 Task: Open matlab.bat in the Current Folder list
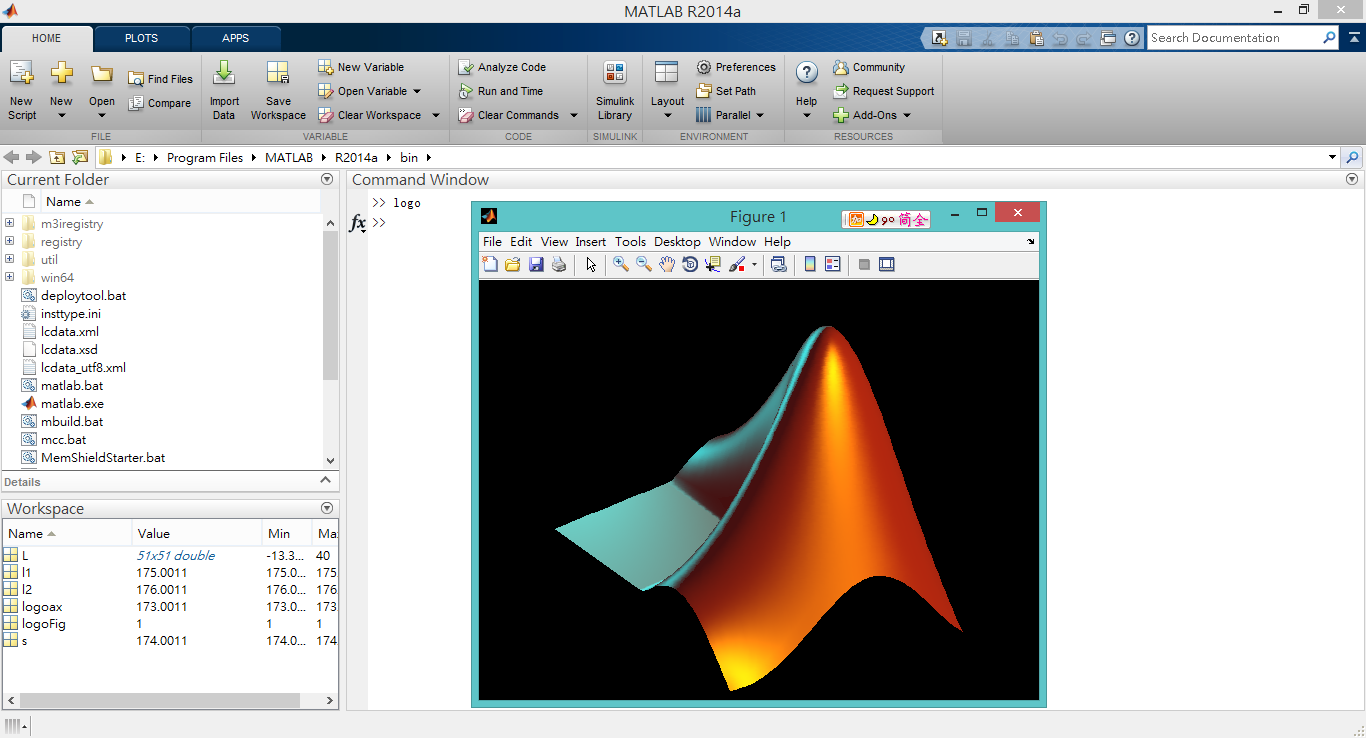pyautogui.click(x=70, y=385)
